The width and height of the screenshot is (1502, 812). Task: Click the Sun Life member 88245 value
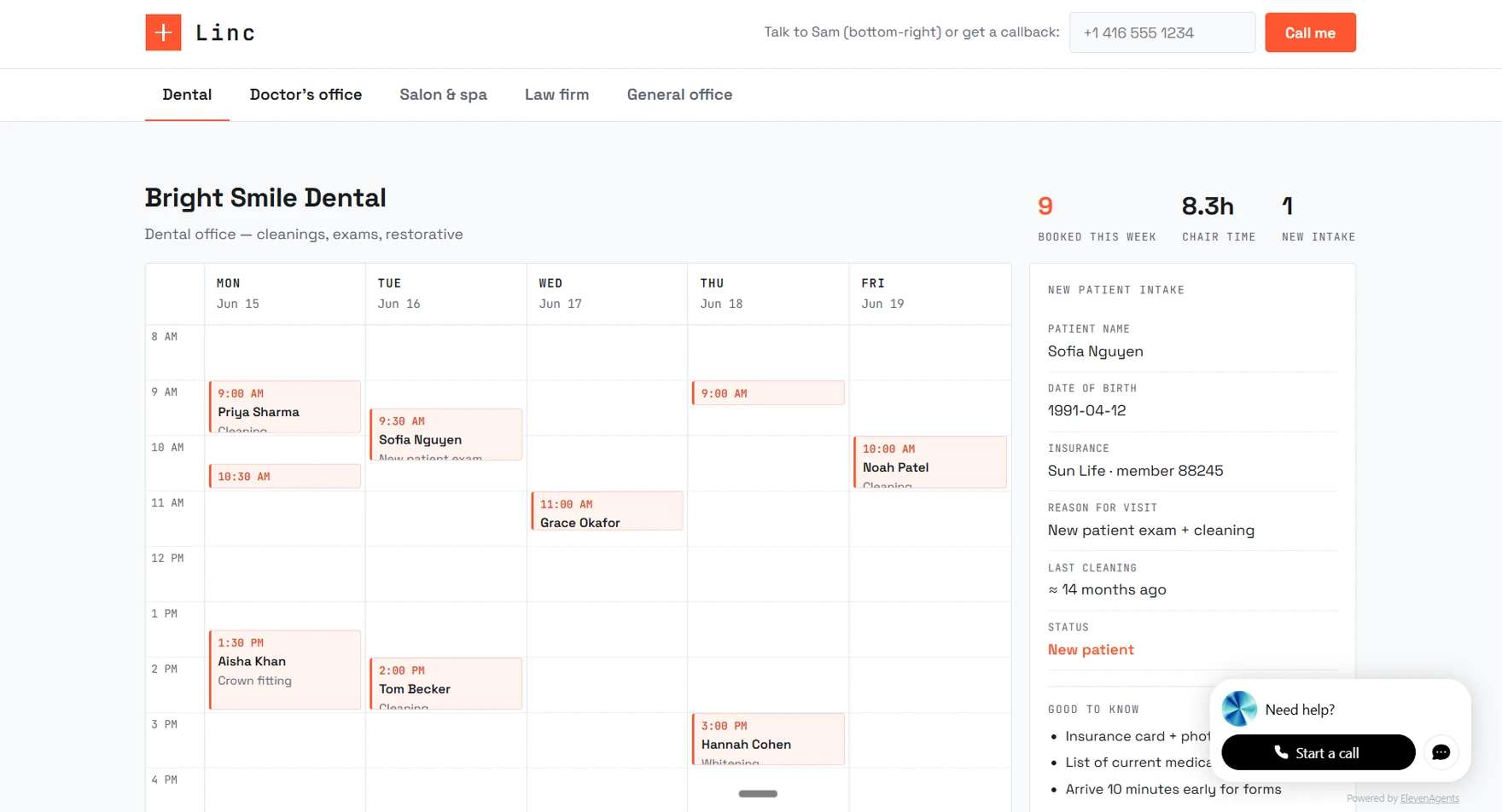(x=1135, y=471)
